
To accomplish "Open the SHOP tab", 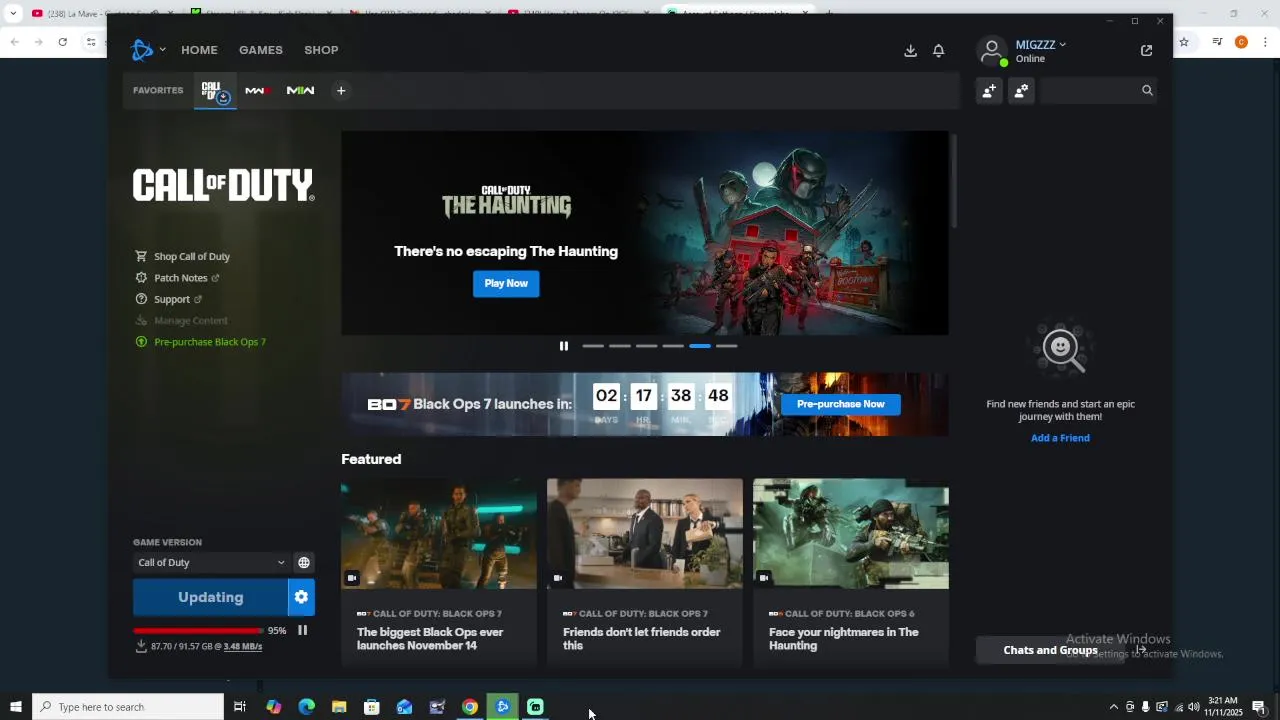I will [321, 50].
